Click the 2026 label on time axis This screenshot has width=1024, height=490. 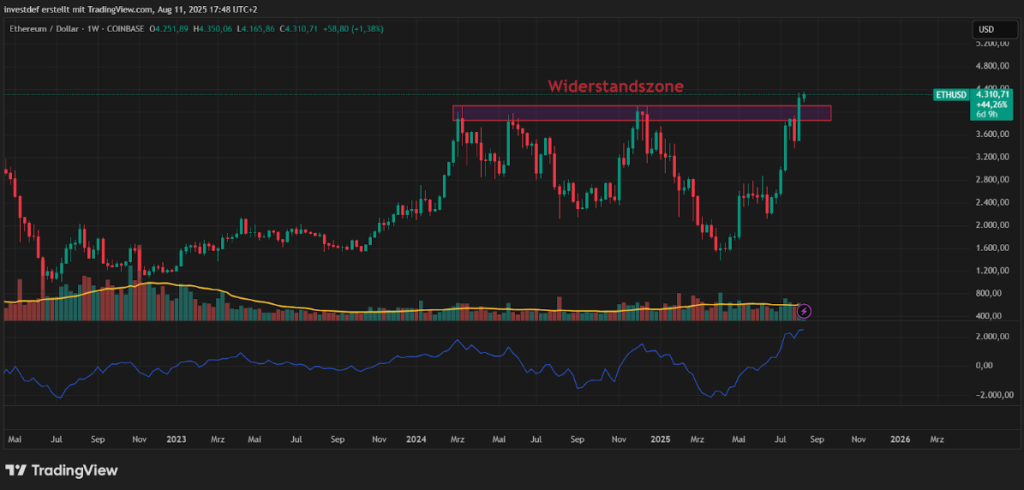coord(900,438)
